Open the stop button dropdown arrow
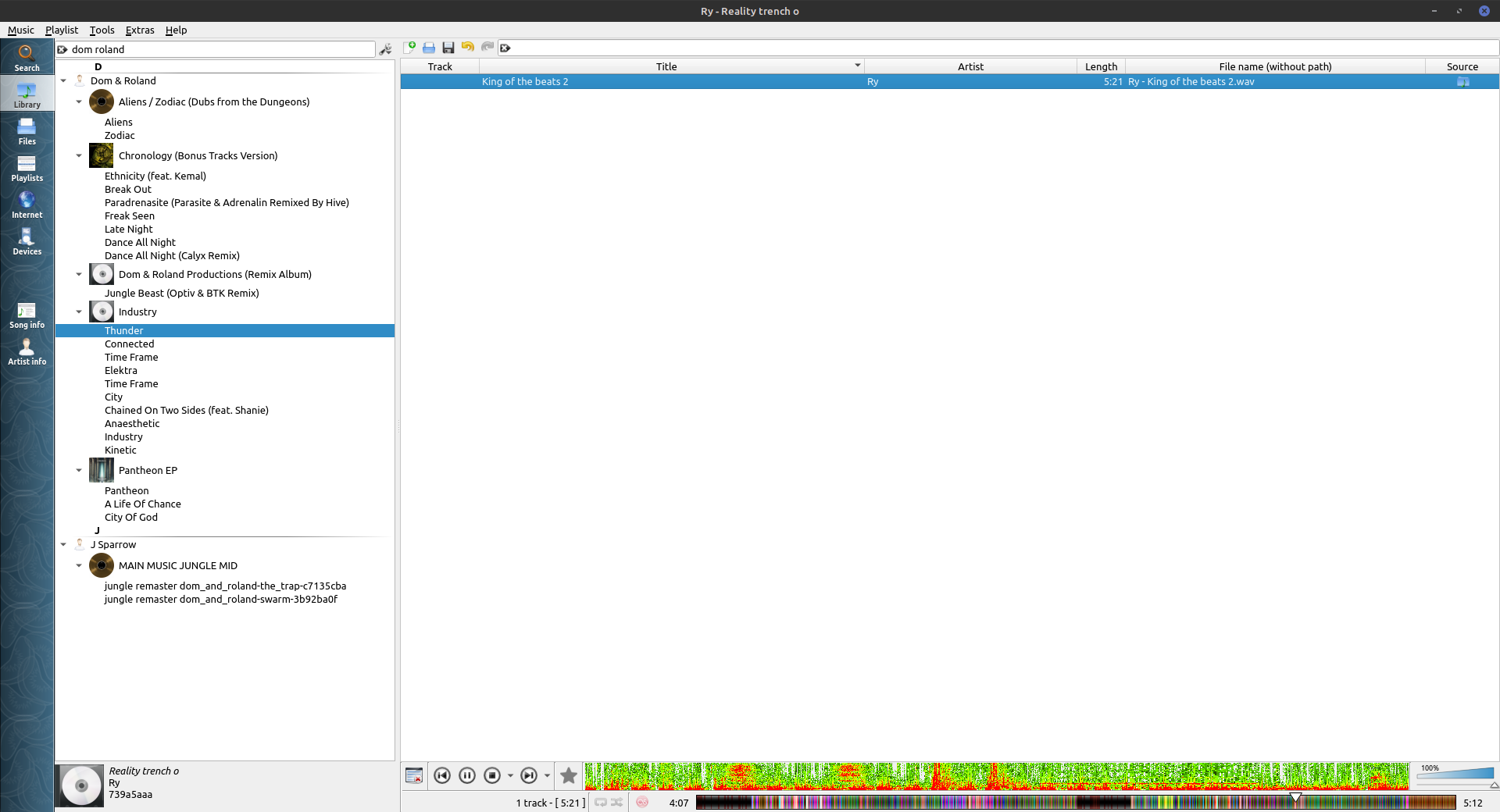 (510, 775)
